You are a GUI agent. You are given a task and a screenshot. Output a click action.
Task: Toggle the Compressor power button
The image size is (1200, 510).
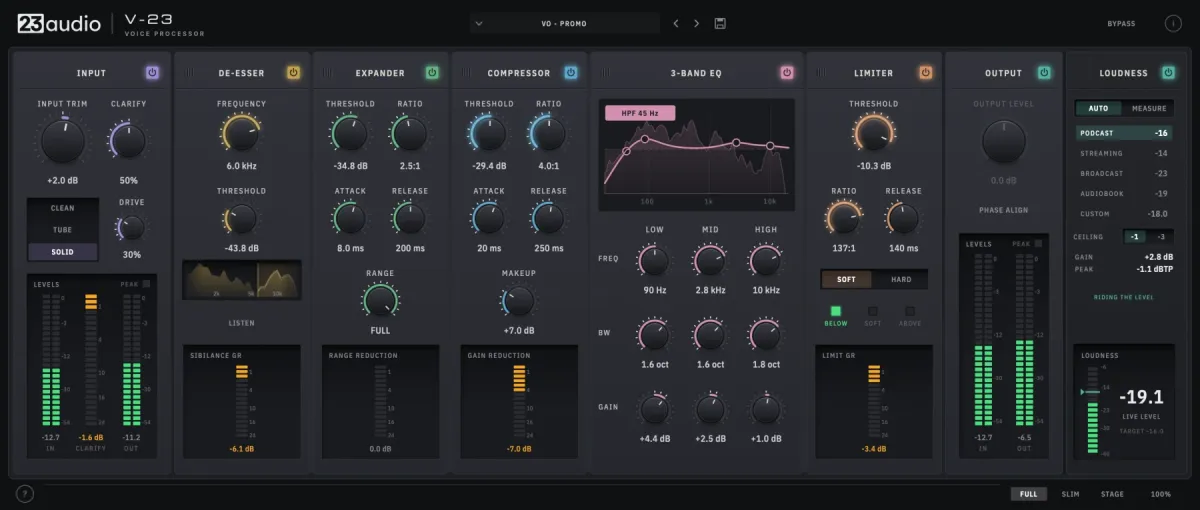[571, 72]
